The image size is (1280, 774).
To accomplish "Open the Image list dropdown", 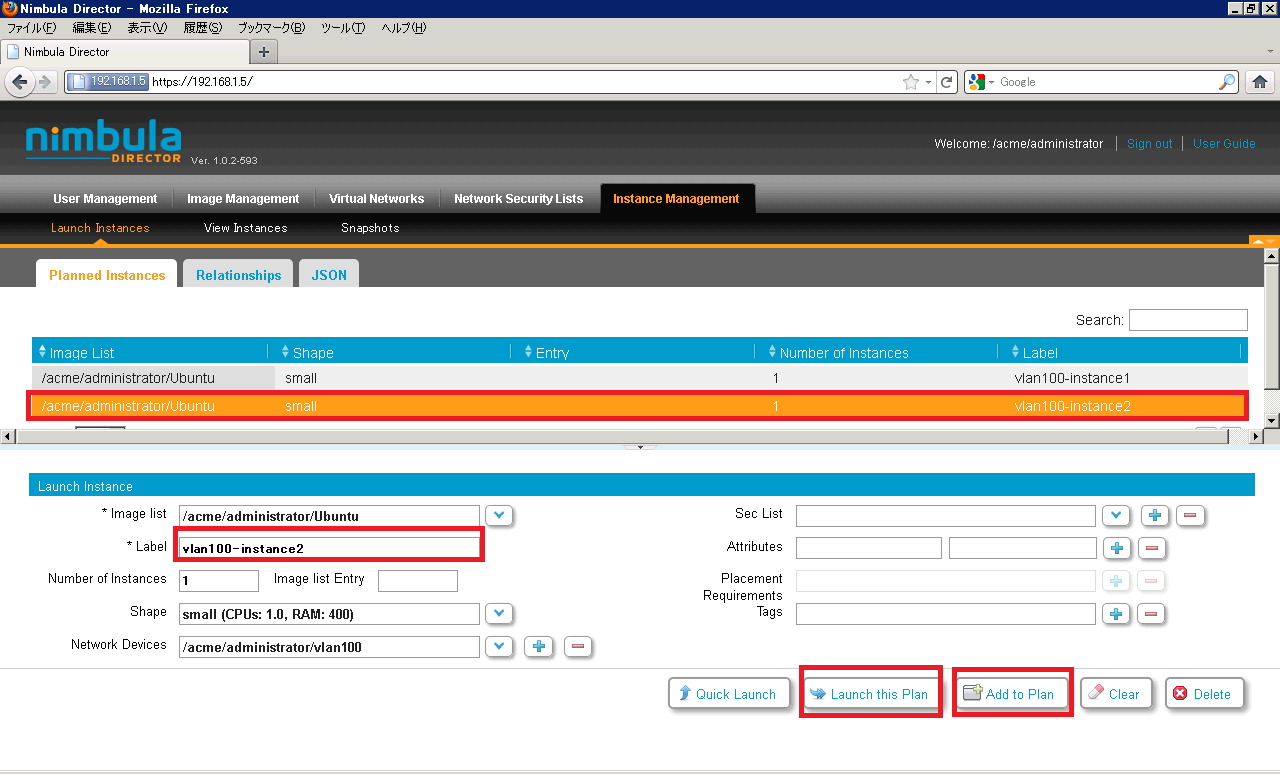I will [499, 516].
